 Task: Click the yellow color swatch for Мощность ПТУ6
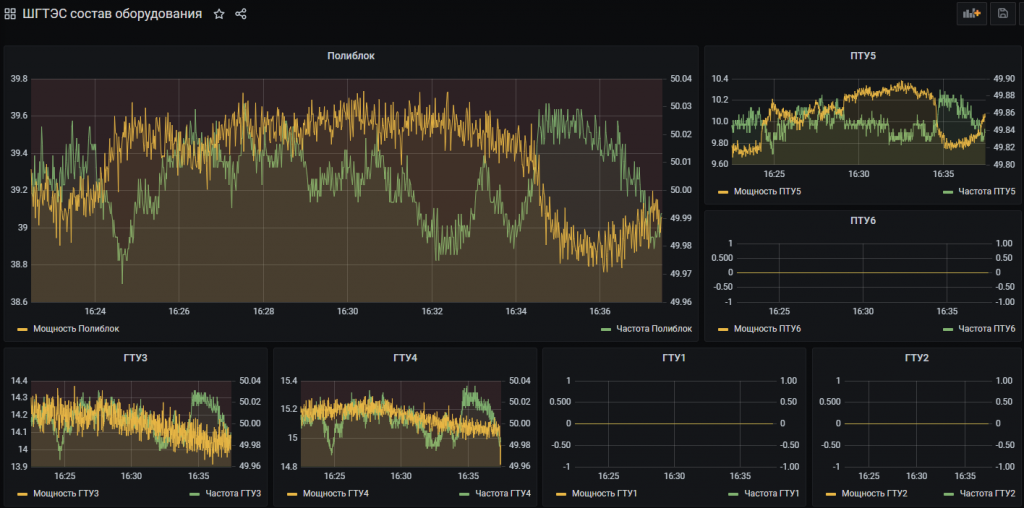[724, 329]
